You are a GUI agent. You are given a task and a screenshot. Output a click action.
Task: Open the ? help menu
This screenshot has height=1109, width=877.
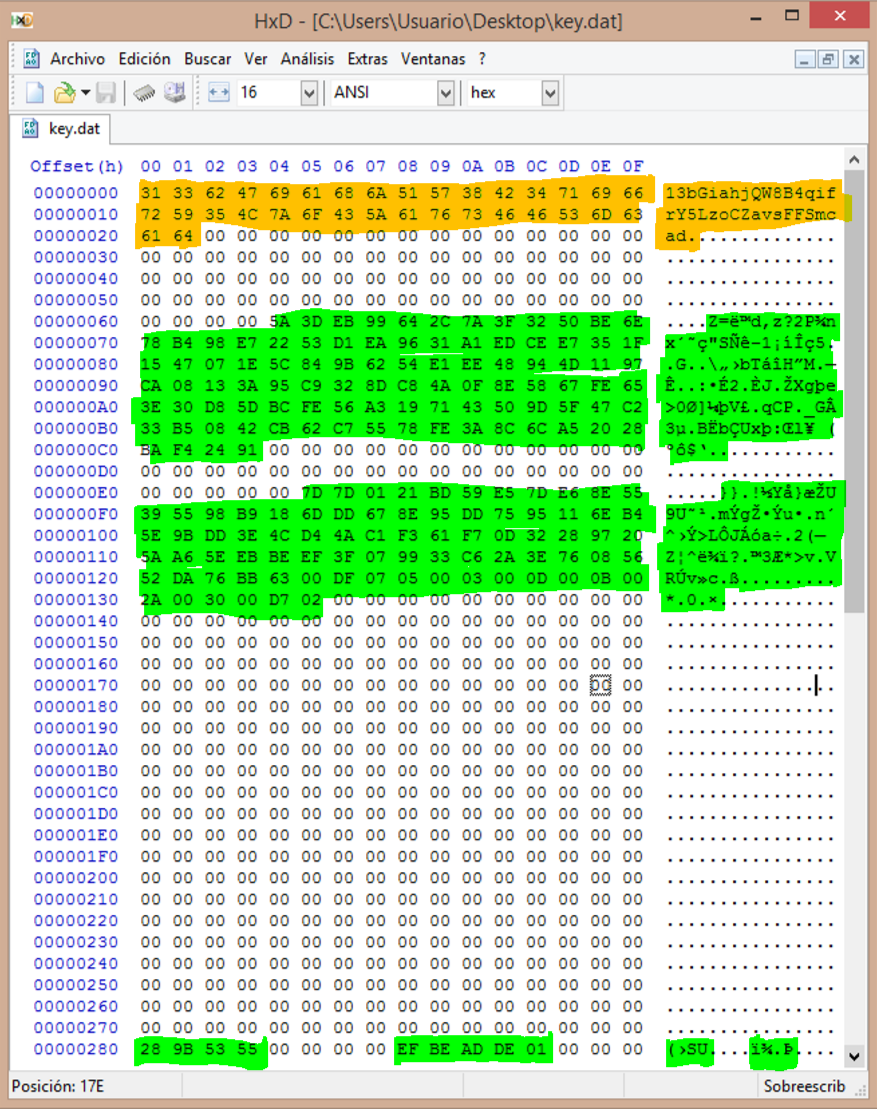[x=482, y=59]
